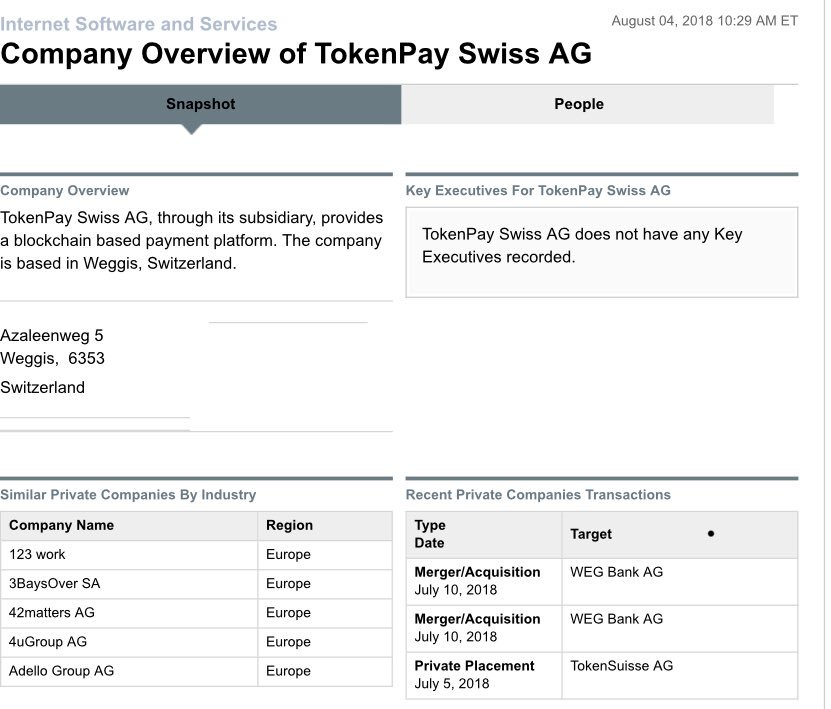Screen dimensions: 831x709
Task: Click the Company Name column header
Action: (x=62, y=525)
